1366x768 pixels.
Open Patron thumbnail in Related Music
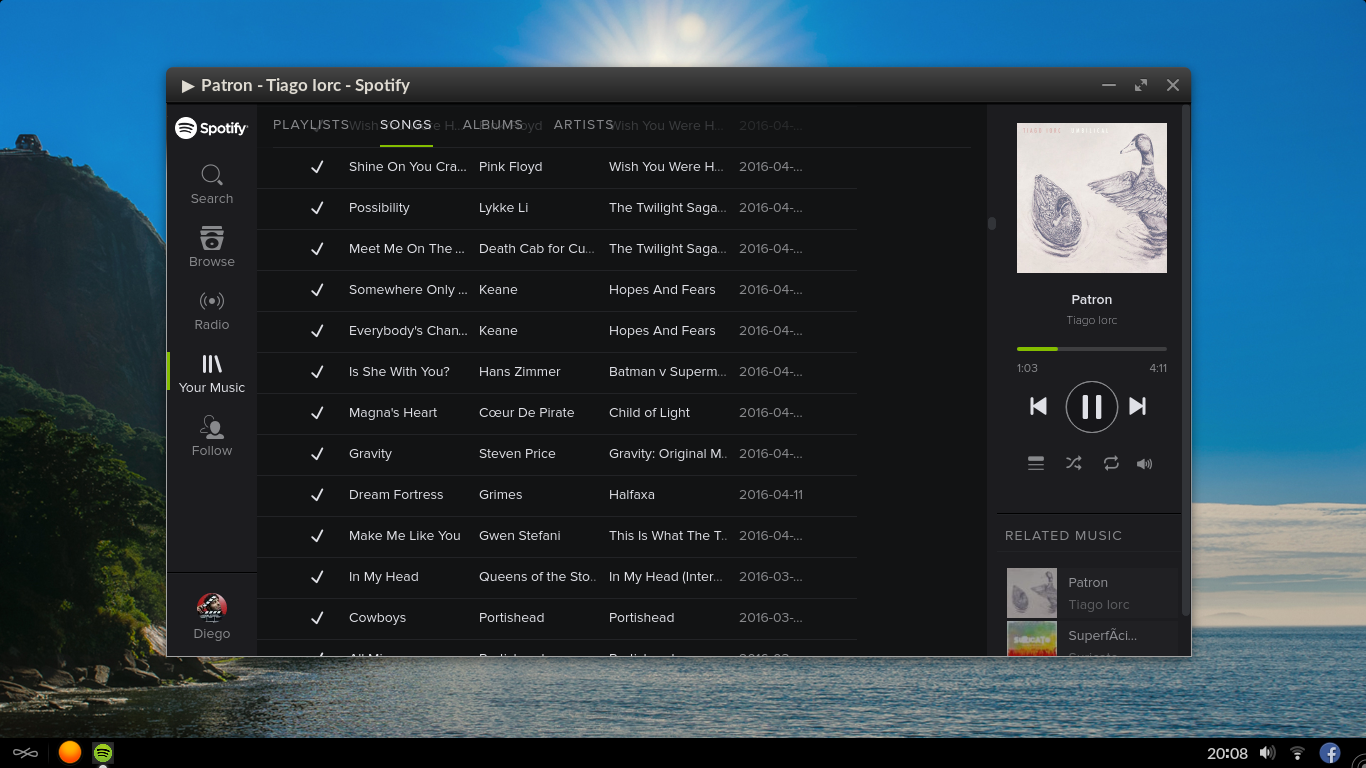coord(1032,593)
